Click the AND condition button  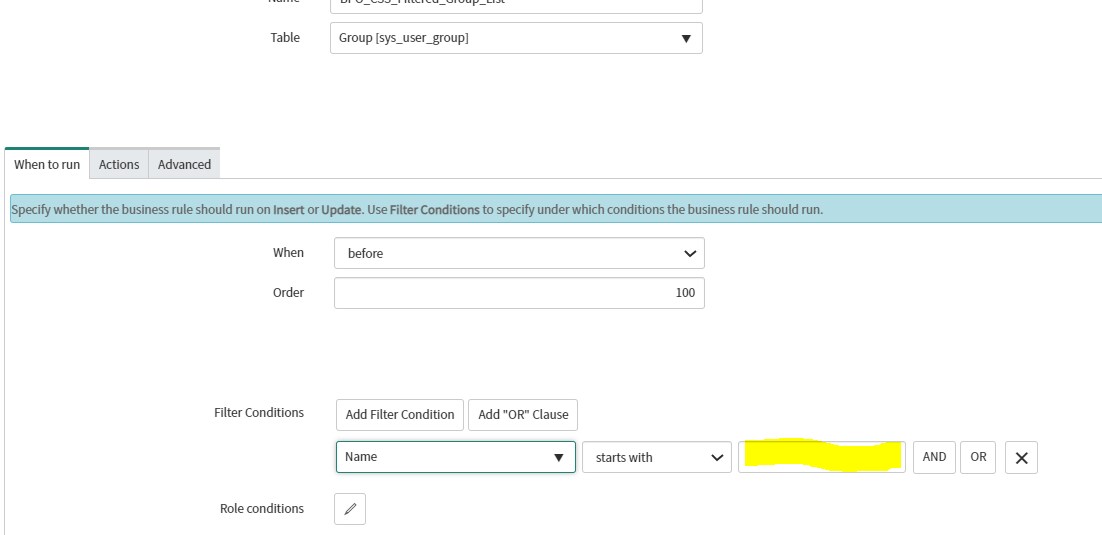tap(934, 457)
